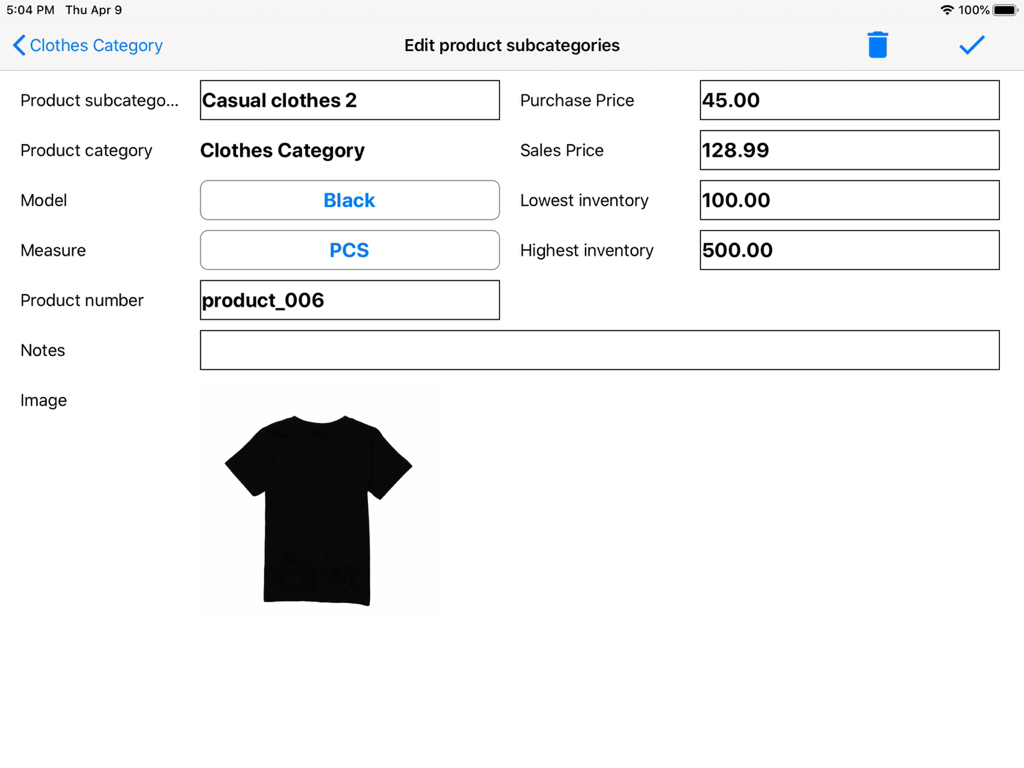The width and height of the screenshot is (1024, 768).
Task: Click the empty Notes field
Action: tap(600, 350)
